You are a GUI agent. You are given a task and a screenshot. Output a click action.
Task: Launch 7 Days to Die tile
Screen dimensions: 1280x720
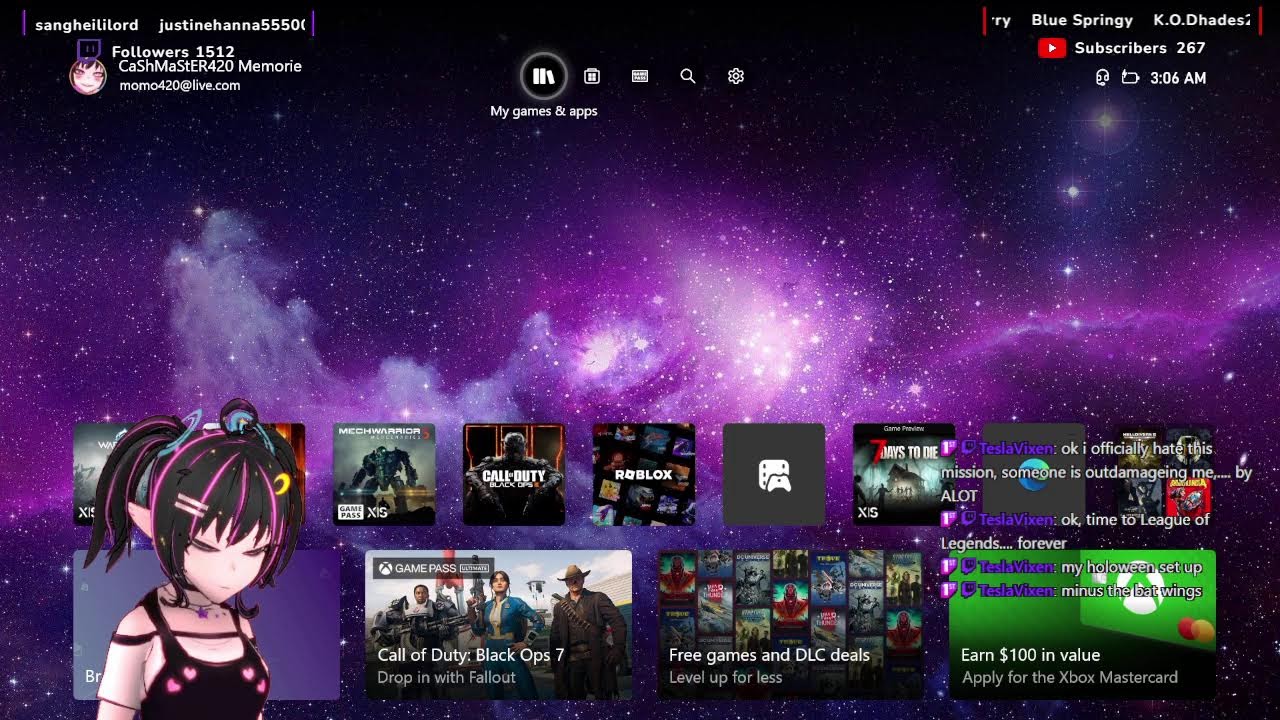coord(904,475)
